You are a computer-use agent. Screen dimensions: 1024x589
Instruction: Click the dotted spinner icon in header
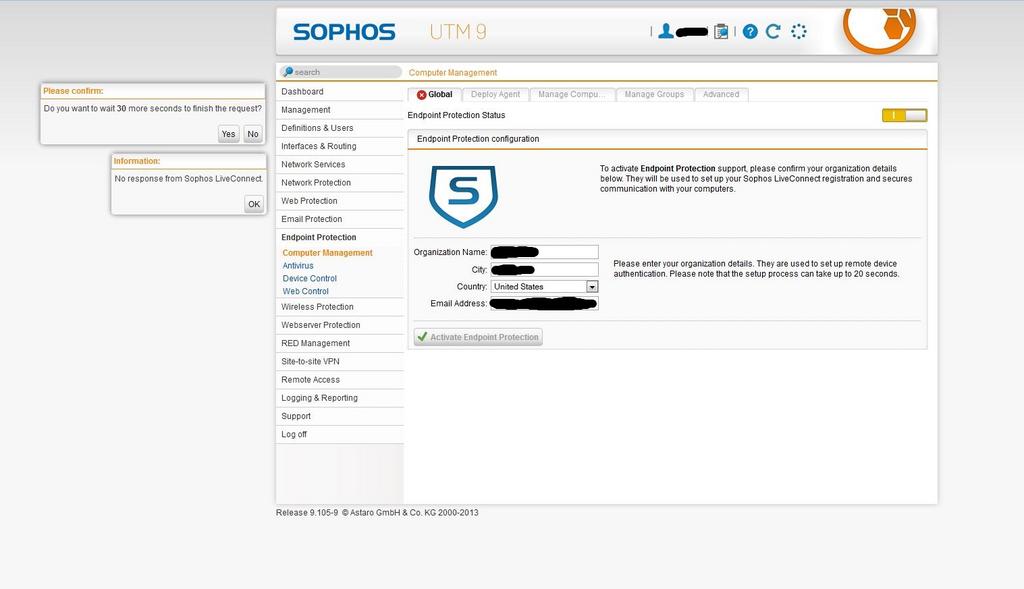(799, 31)
